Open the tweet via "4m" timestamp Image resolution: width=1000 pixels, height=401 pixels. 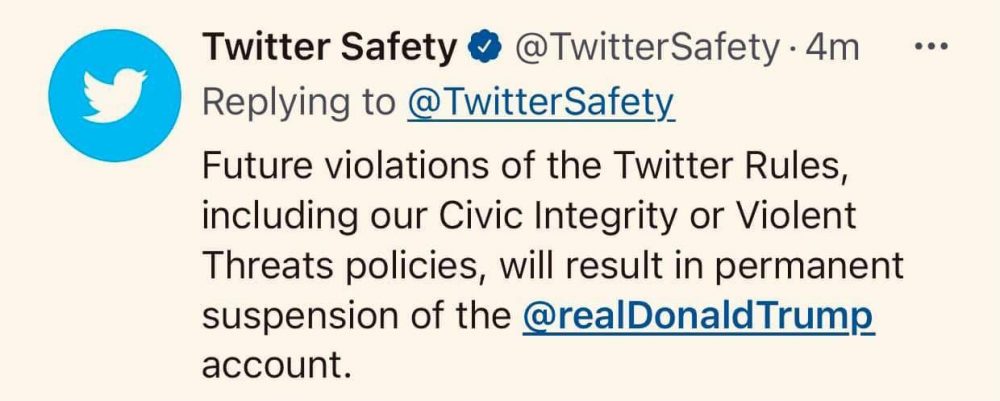point(832,47)
